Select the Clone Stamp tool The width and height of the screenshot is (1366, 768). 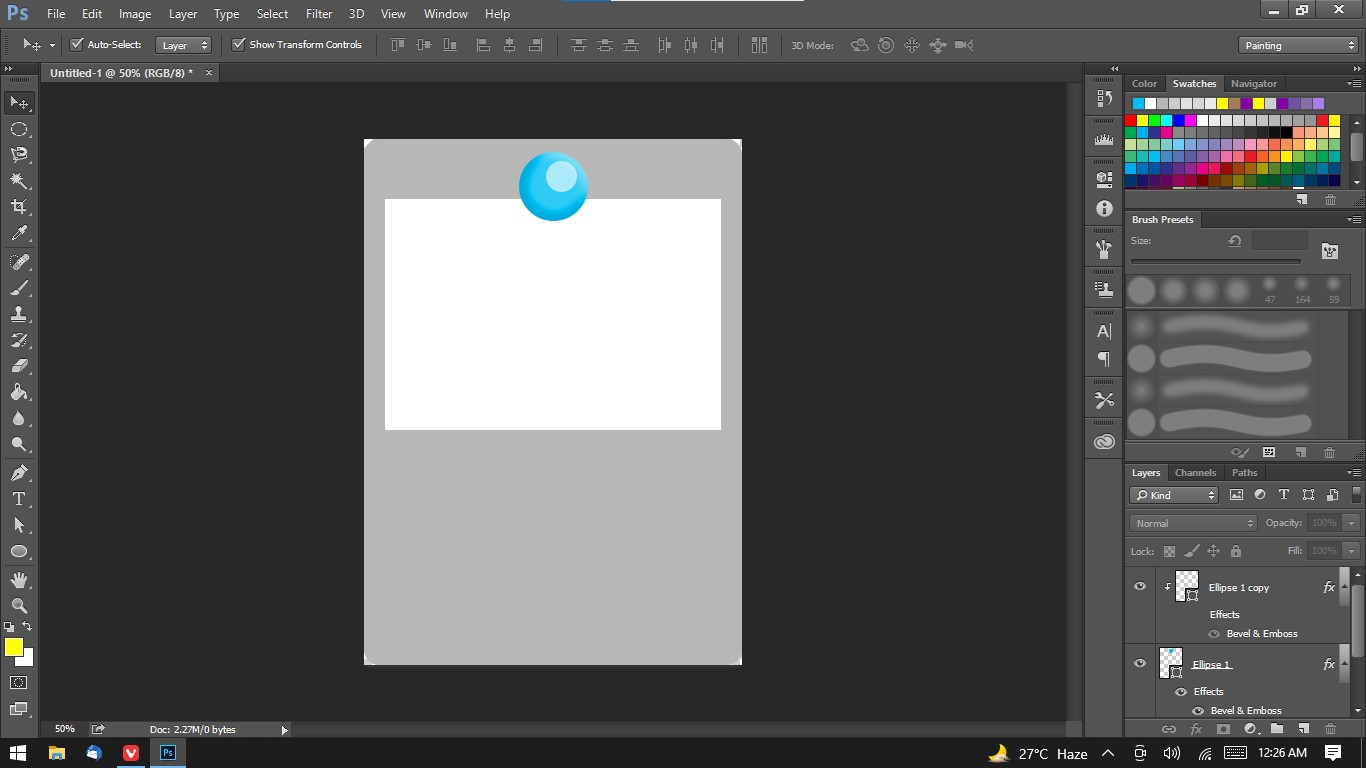[x=19, y=314]
